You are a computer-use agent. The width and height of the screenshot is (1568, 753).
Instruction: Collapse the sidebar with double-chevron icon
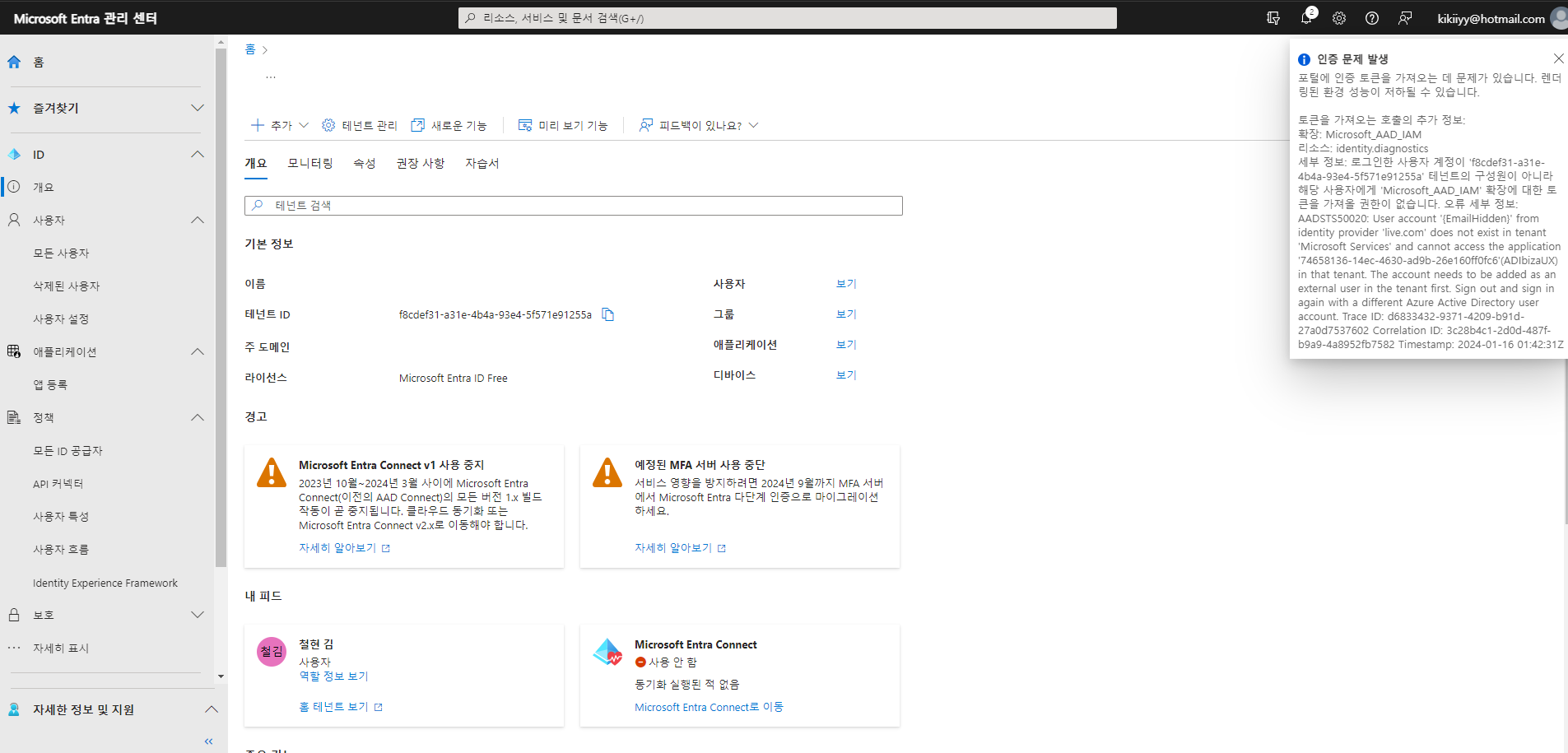point(208,741)
